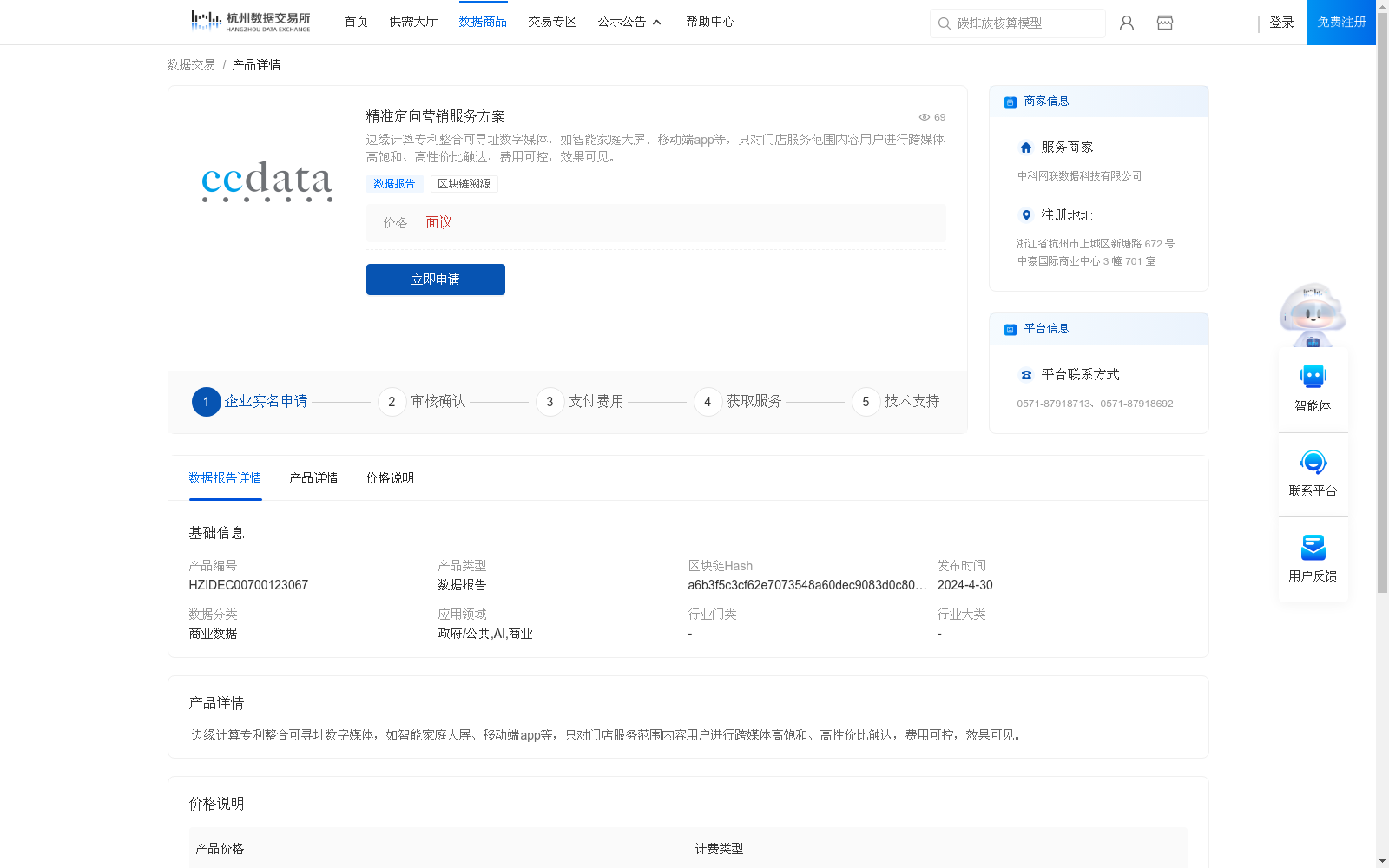The width and height of the screenshot is (1389, 868).
Task: Click the ccdata product logo
Action: pos(267,181)
